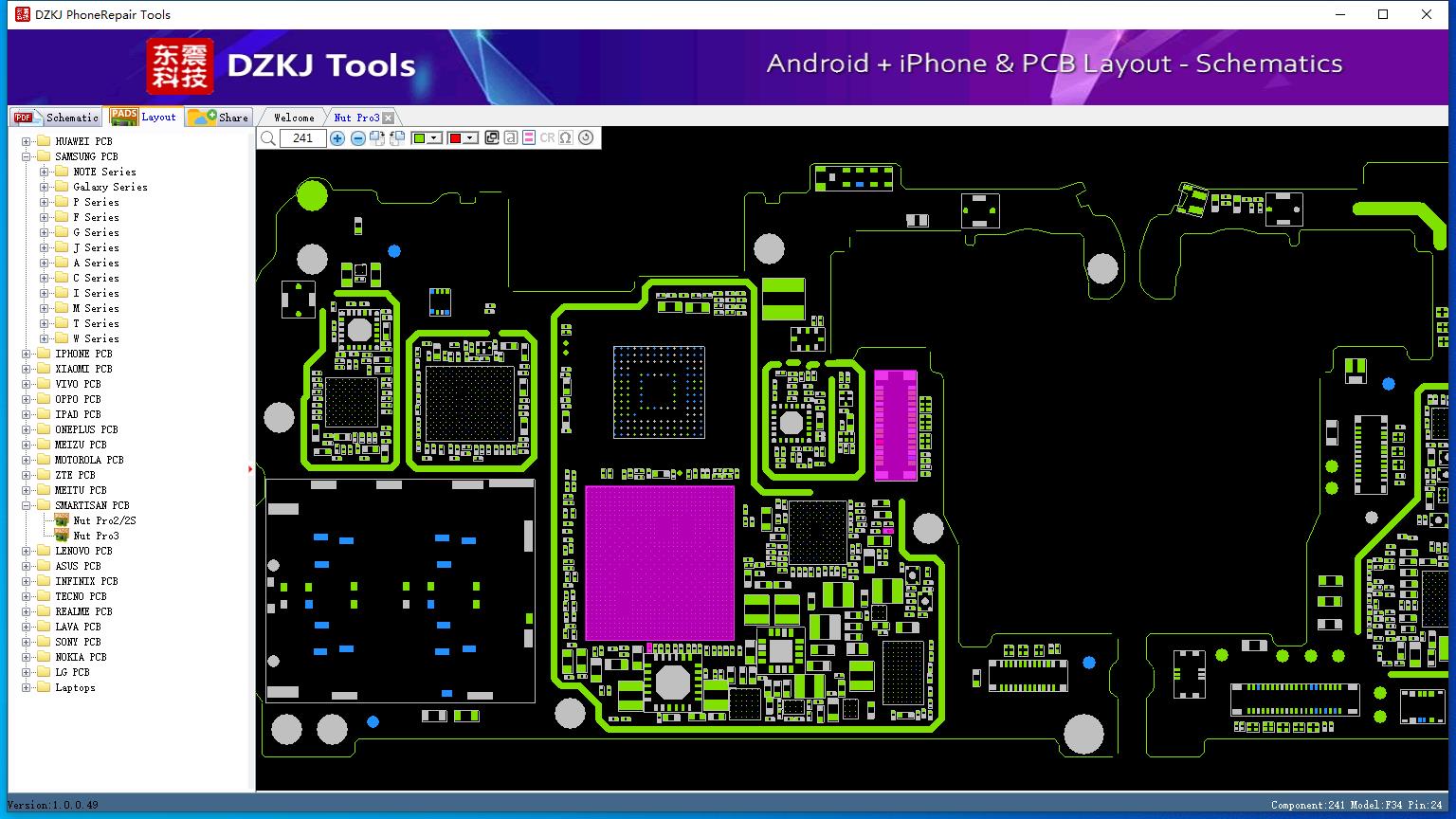The image size is (1456, 819).
Task: Collapse the SMARTISAN PCB tree node
Action: [26, 505]
